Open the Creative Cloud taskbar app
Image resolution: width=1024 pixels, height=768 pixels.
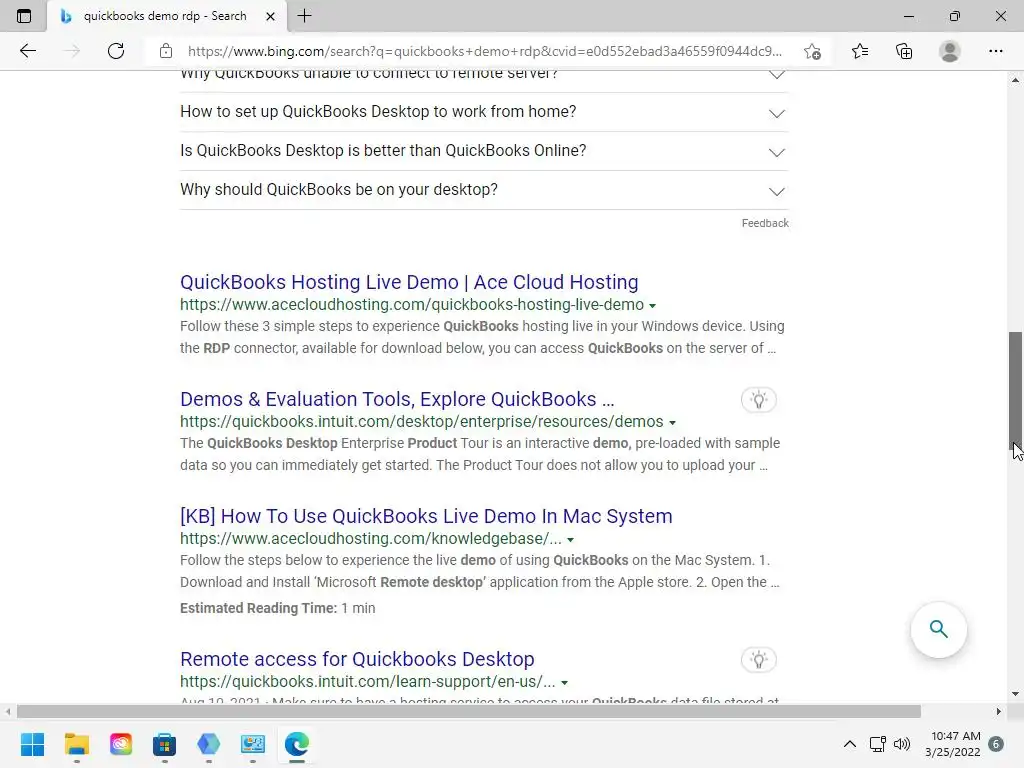121,744
